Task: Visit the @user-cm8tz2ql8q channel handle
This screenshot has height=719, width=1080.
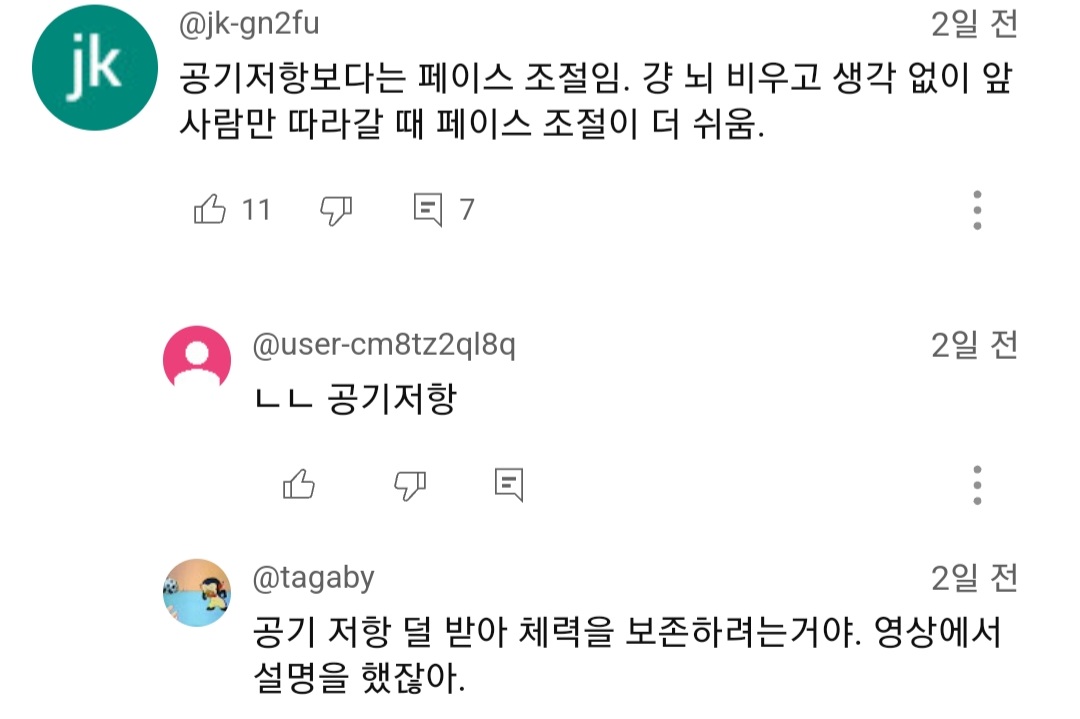Action: click(385, 346)
